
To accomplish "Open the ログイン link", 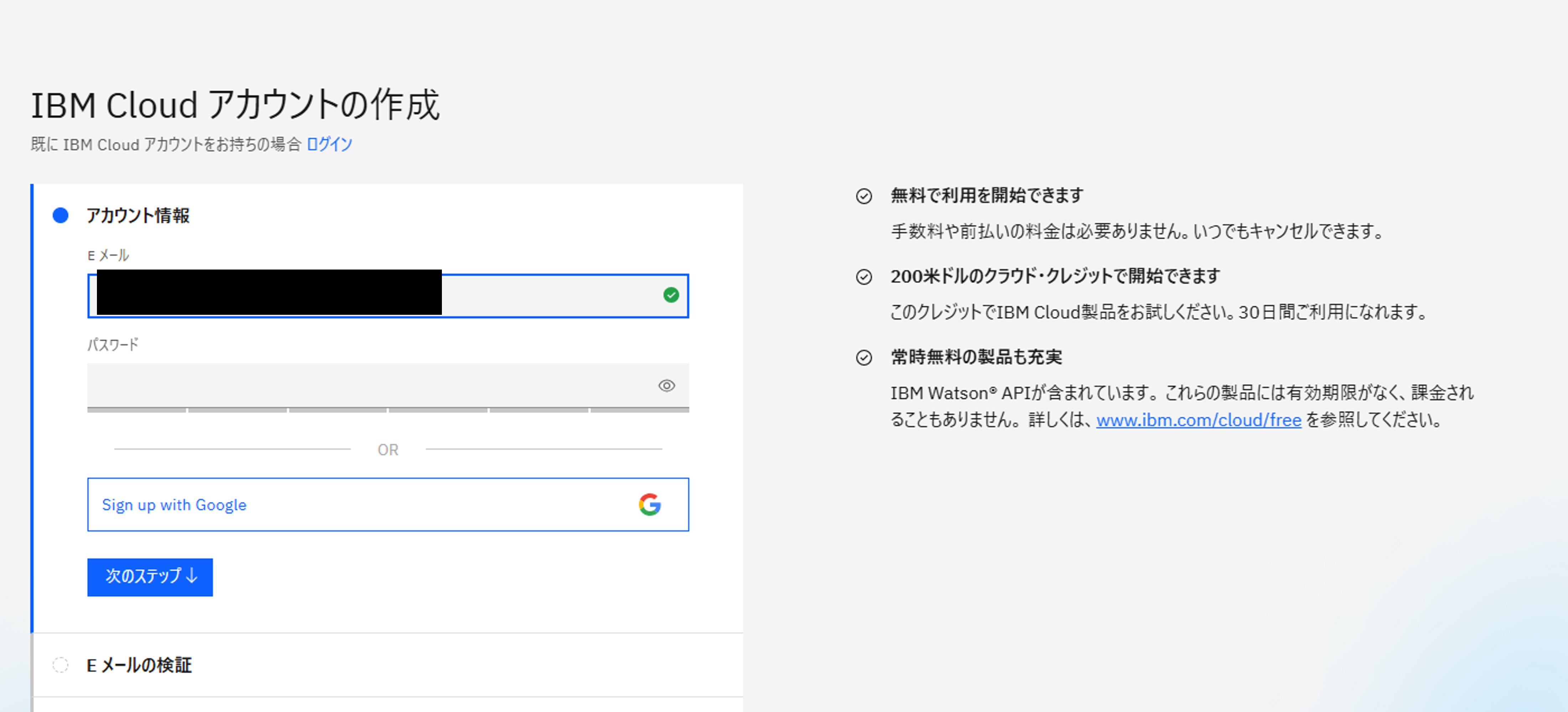I will (329, 144).
